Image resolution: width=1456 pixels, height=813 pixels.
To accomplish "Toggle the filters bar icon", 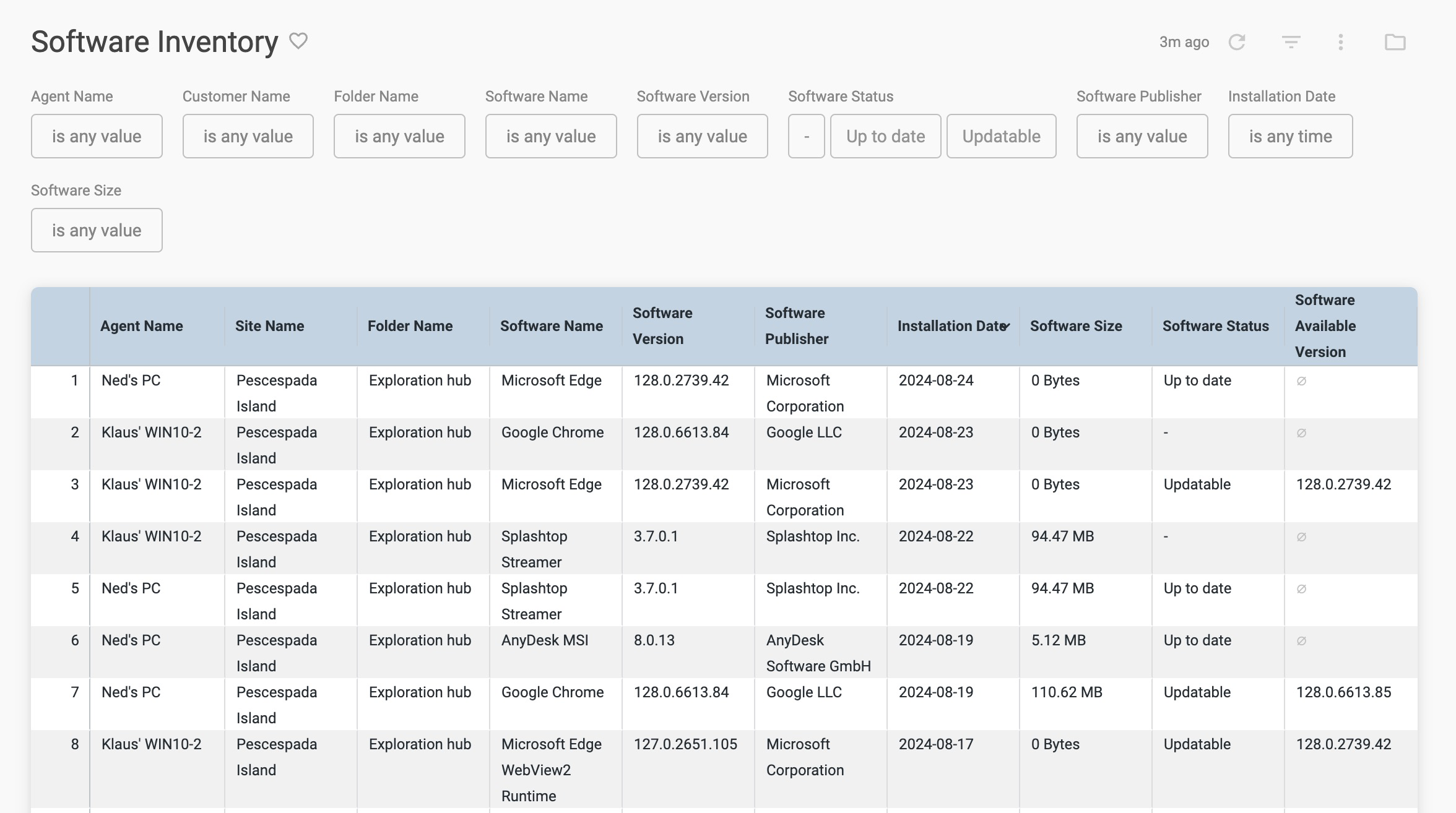I will pos(1291,42).
